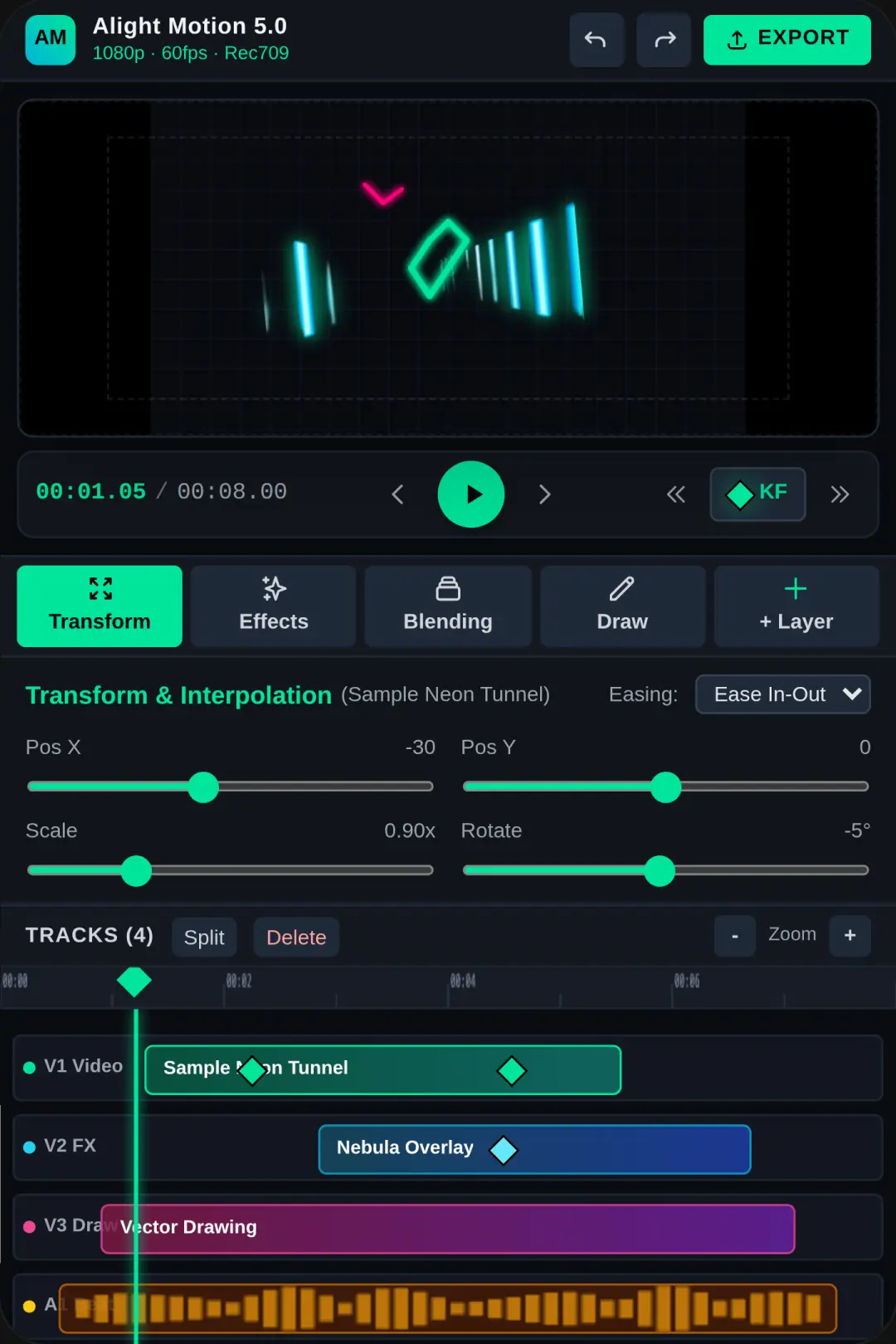Click the pink chevron in preview
The width and height of the screenshot is (896, 1344).
pos(383,193)
